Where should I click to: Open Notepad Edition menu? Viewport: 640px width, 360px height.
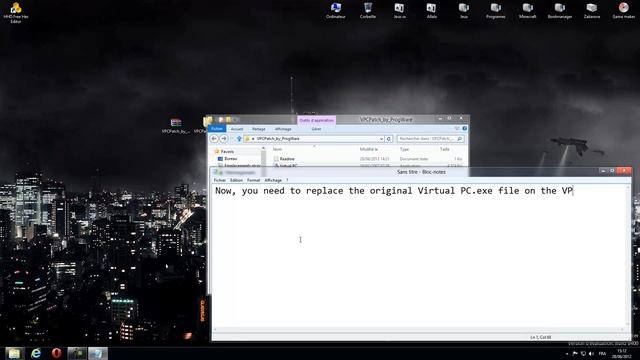(236, 180)
